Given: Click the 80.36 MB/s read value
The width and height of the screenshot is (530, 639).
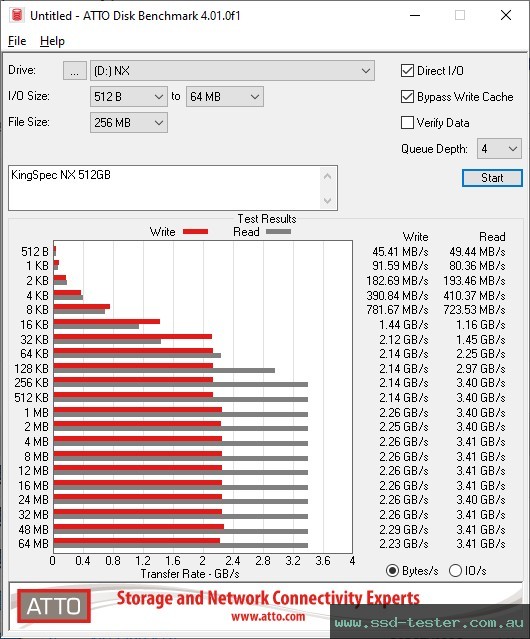Looking at the screenshot, I should tap(477, 266).
